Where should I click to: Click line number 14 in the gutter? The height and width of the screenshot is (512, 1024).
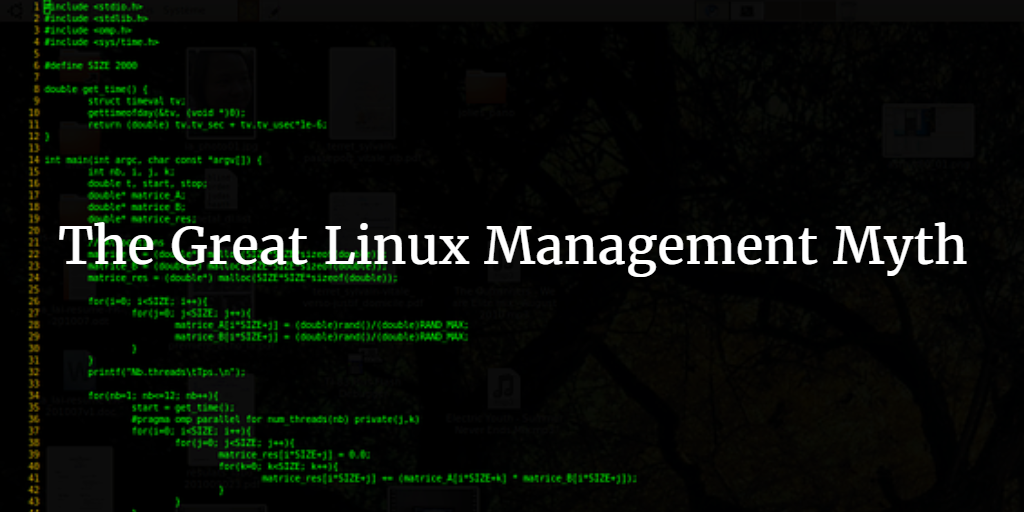(x=34, y=159)
